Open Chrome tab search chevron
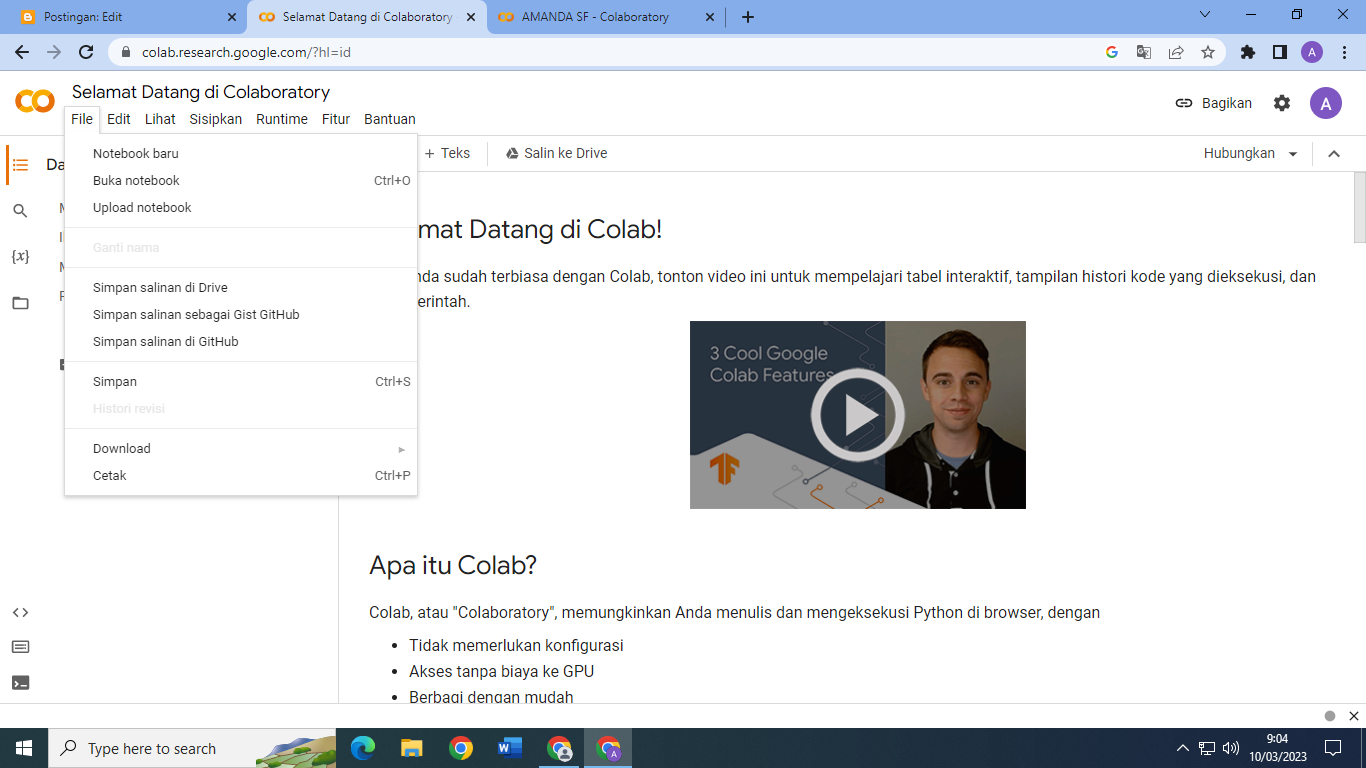 coord(1204,15)
